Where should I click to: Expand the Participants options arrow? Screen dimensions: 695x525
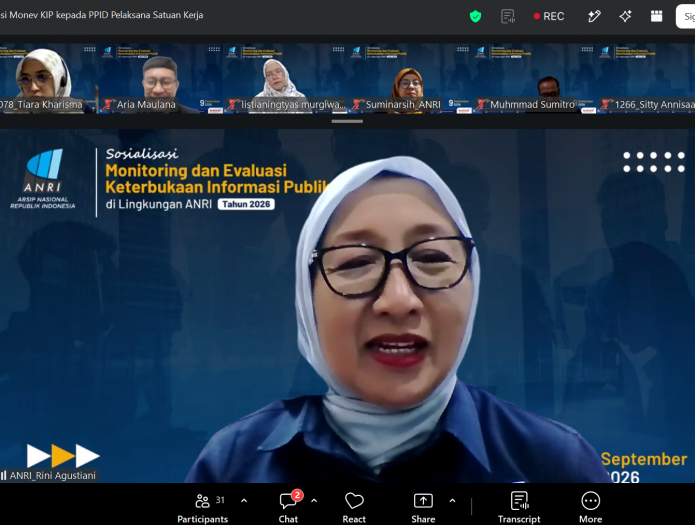tap(244, 501)
